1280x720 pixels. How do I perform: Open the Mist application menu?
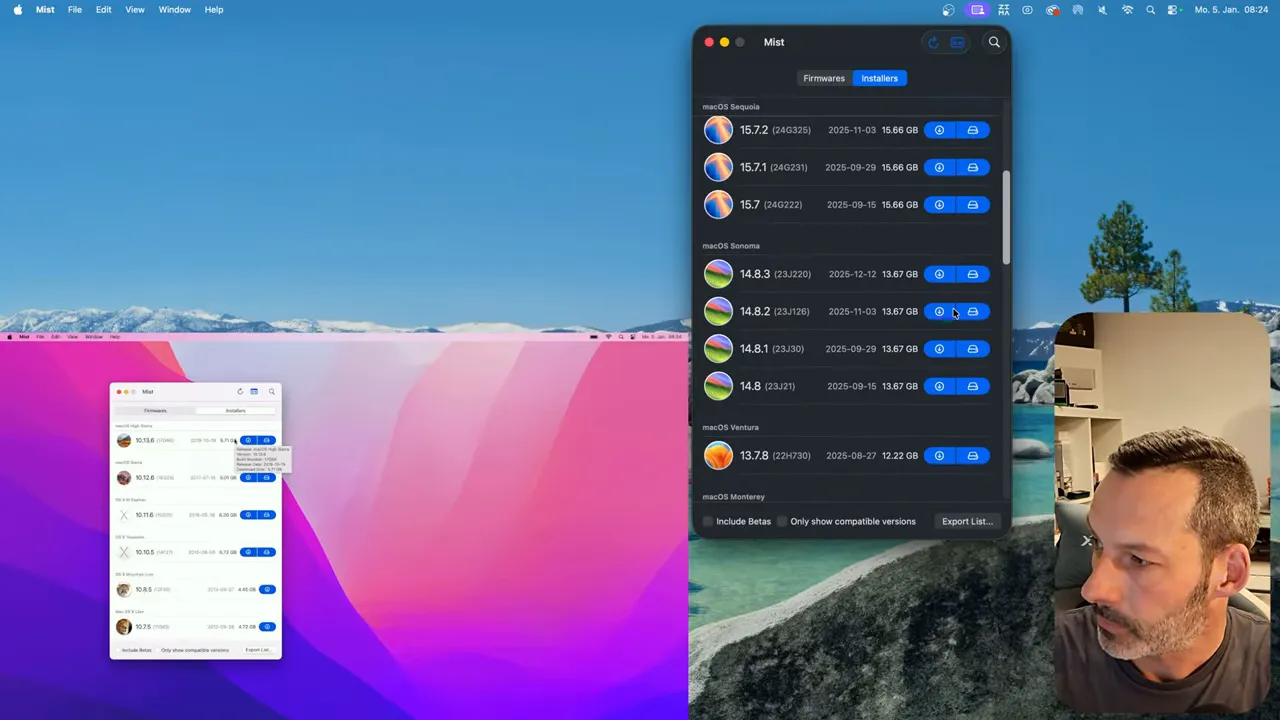(x=45, y=9)
